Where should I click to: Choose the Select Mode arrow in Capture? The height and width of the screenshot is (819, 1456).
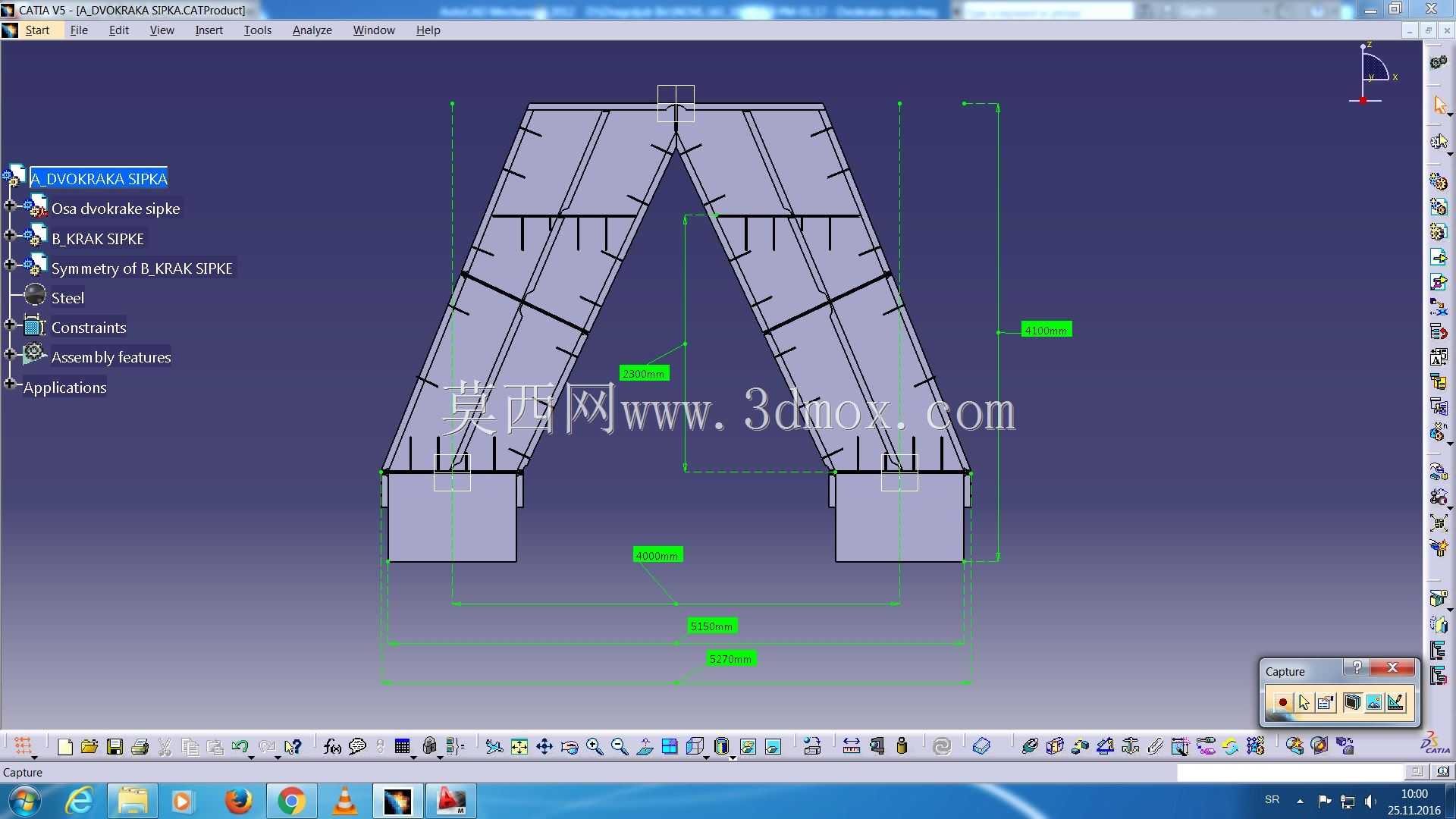tap(1304, 703)
